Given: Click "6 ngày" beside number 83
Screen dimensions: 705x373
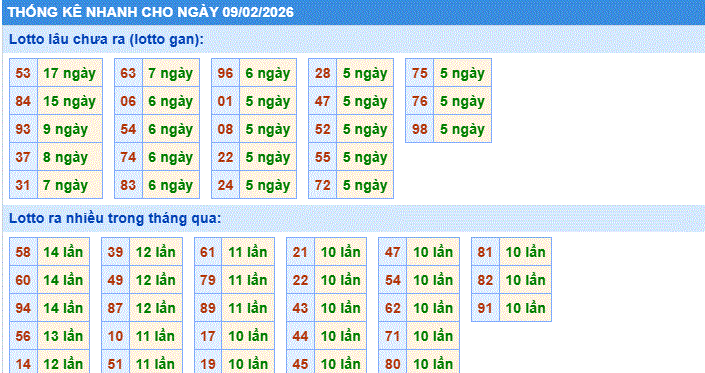Looking at the screenshot, I should (171, 185).
